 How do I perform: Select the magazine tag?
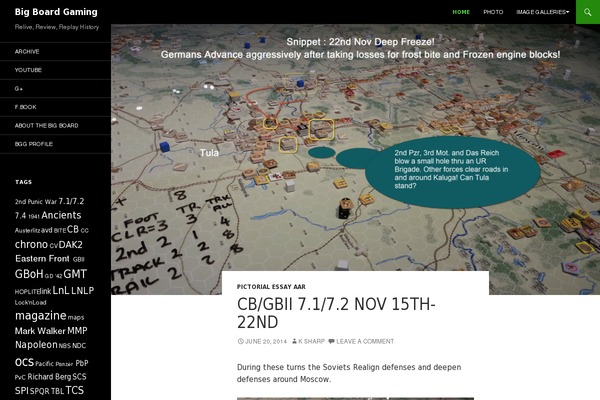[x=41, y=316]
